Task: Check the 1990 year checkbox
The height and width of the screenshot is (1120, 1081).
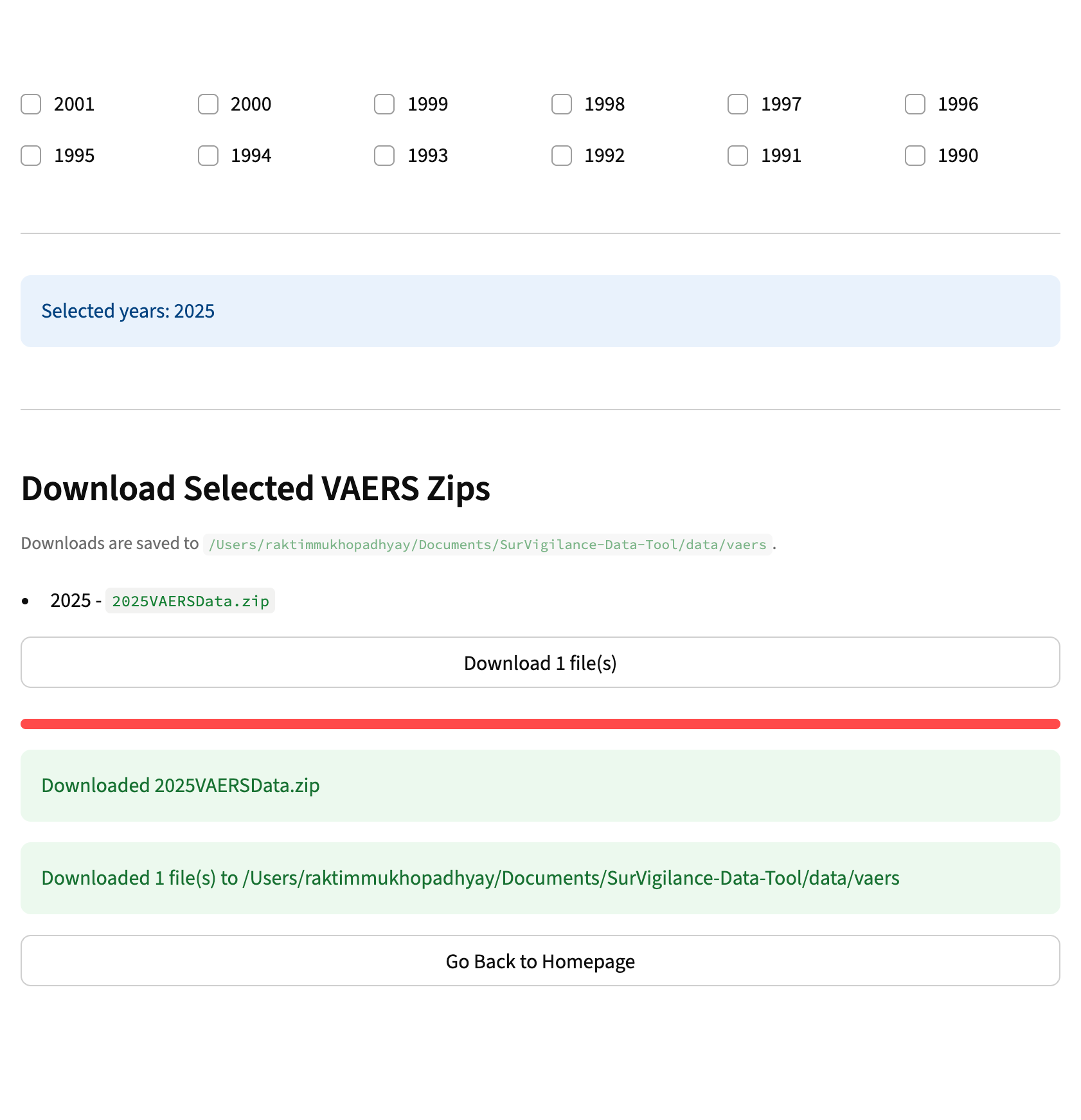Action: click(x=915, y=156)
